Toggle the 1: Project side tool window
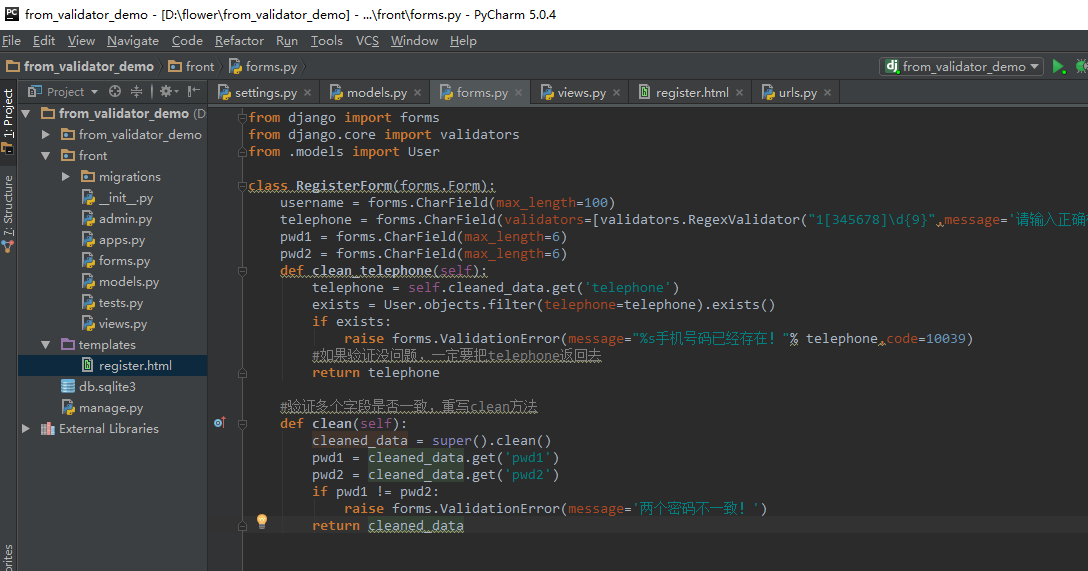The image size is (1088, 571). [x=8, y=120]
